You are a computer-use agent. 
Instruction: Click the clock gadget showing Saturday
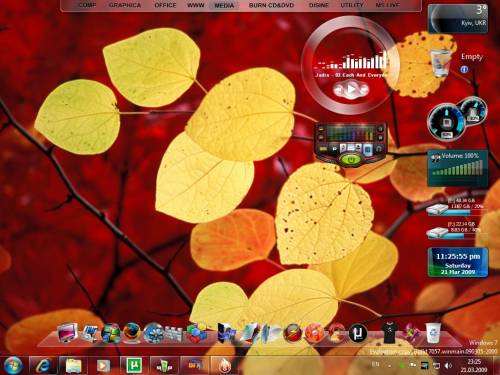(458, 262)
